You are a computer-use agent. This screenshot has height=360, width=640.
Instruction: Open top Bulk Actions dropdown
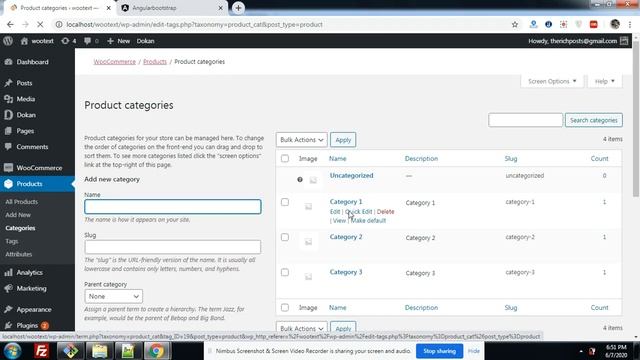301,140
